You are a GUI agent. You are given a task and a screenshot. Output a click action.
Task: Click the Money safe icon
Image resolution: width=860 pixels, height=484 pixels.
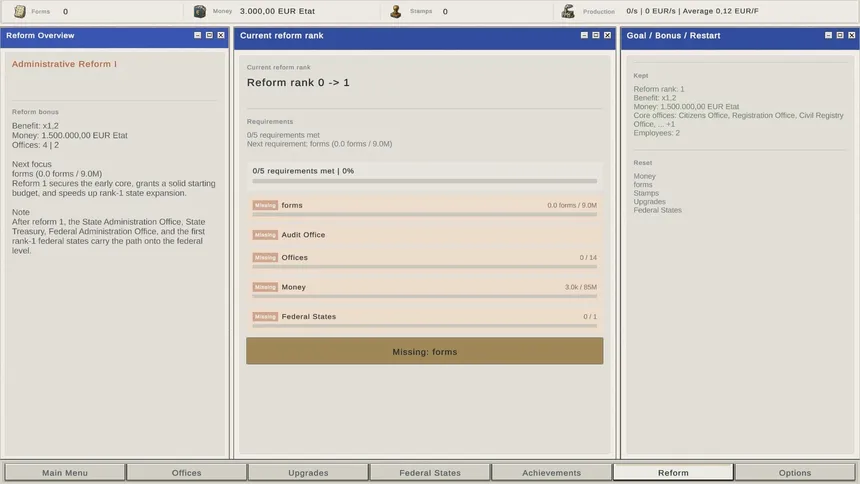200,11
